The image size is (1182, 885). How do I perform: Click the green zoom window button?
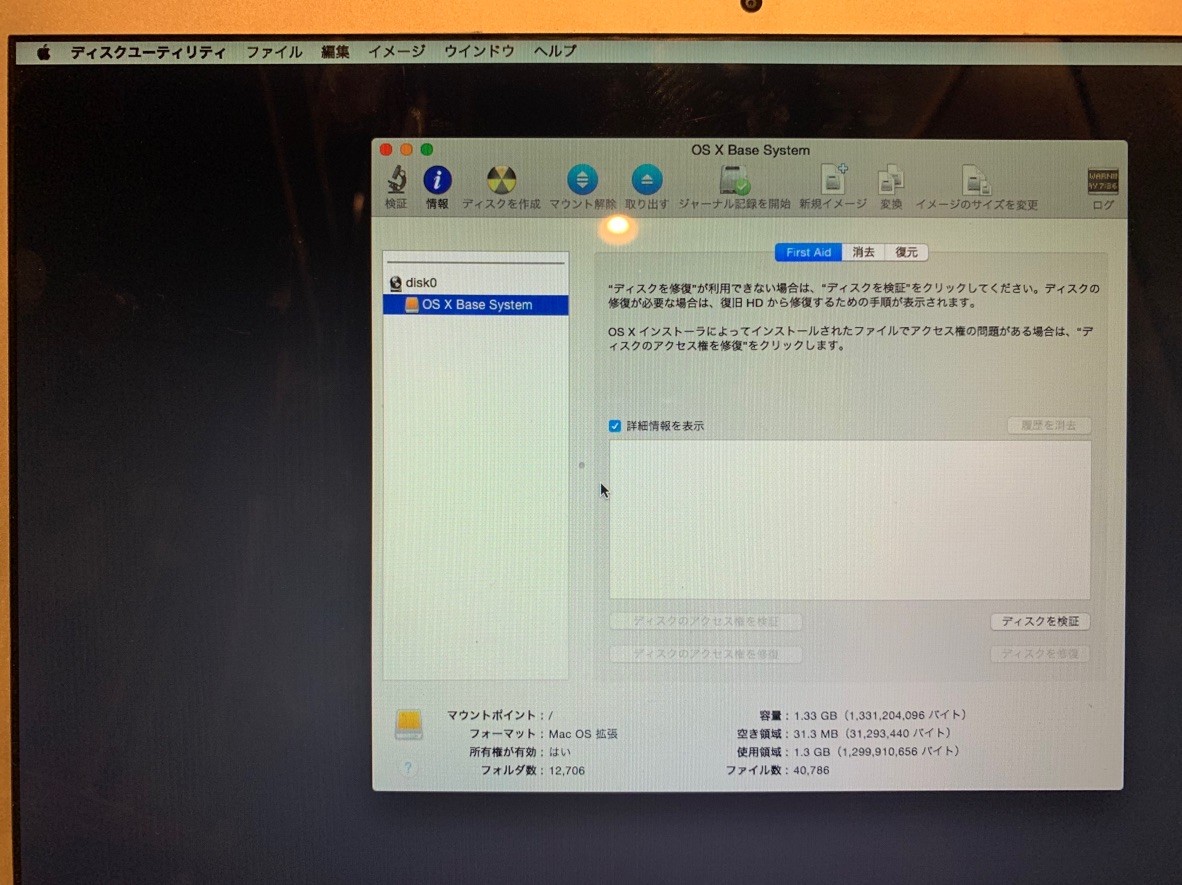point(427,149)
